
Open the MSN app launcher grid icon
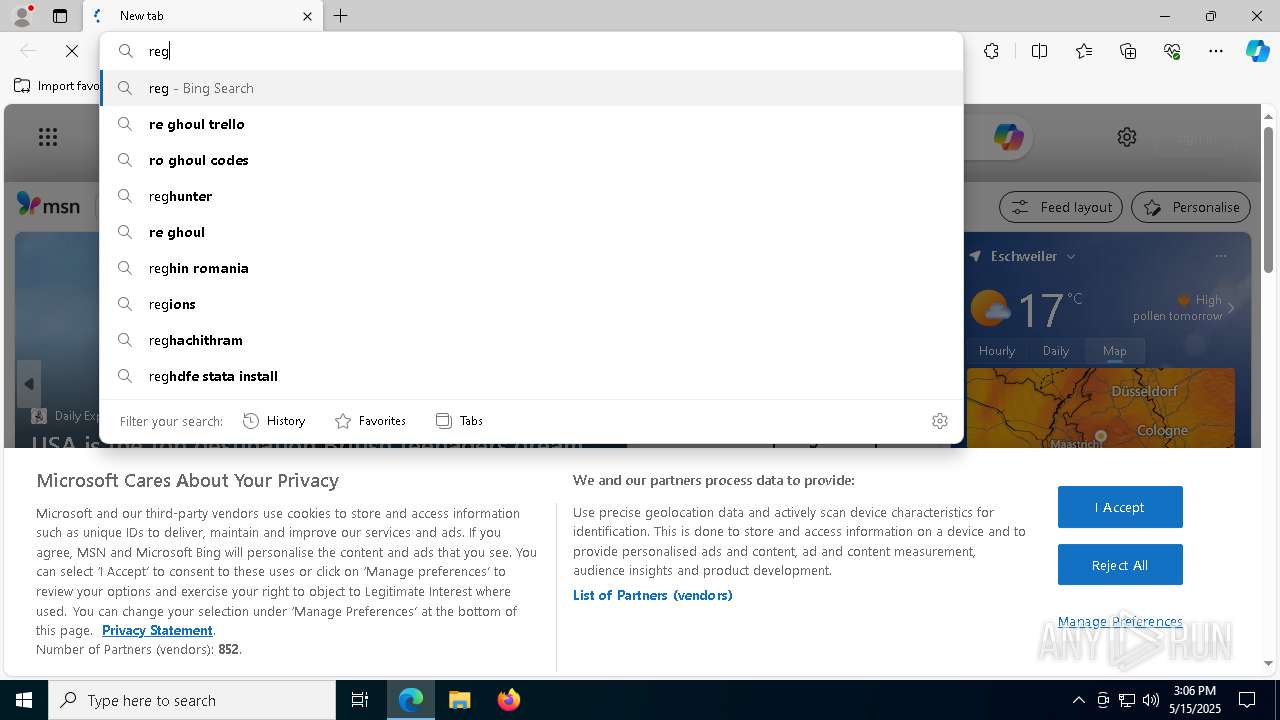pyautogui.click(x=48, y=137)
